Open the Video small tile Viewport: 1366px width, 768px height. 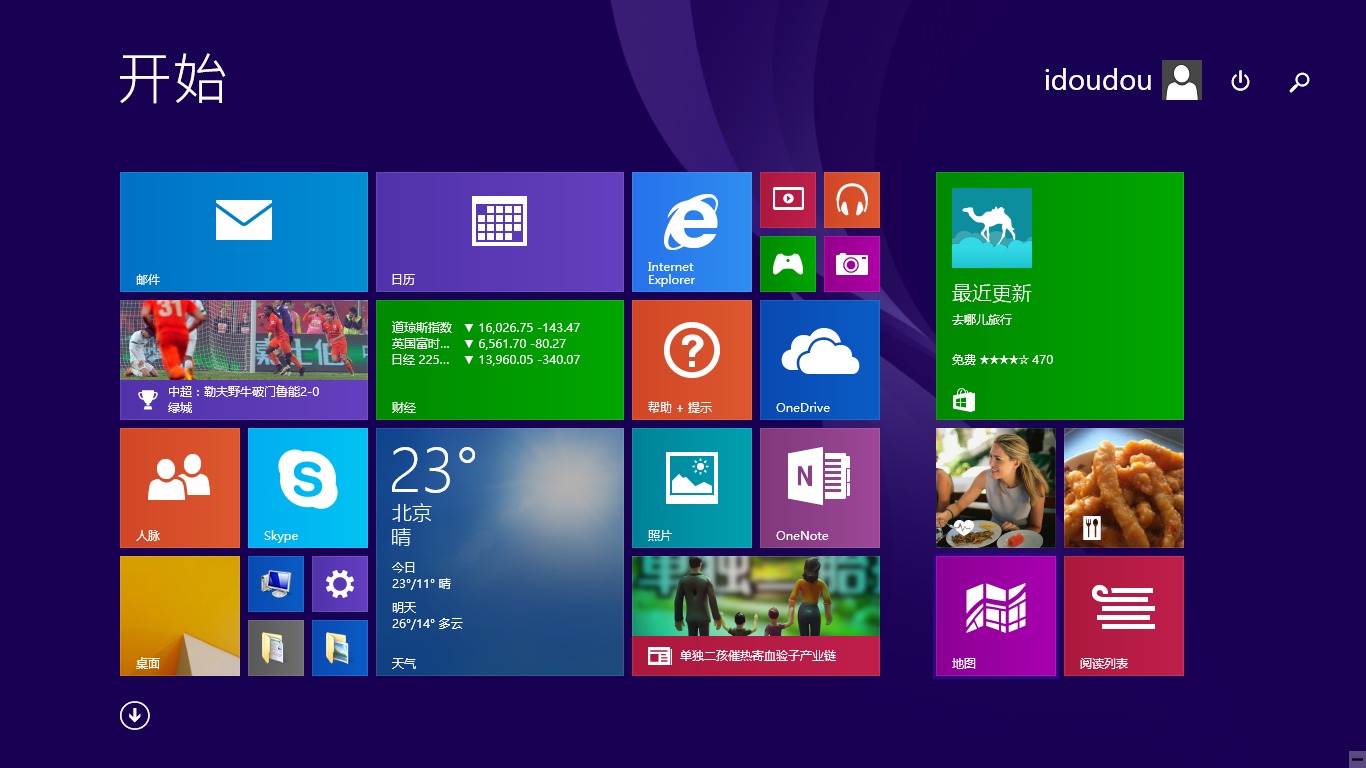tap(787, 200)
